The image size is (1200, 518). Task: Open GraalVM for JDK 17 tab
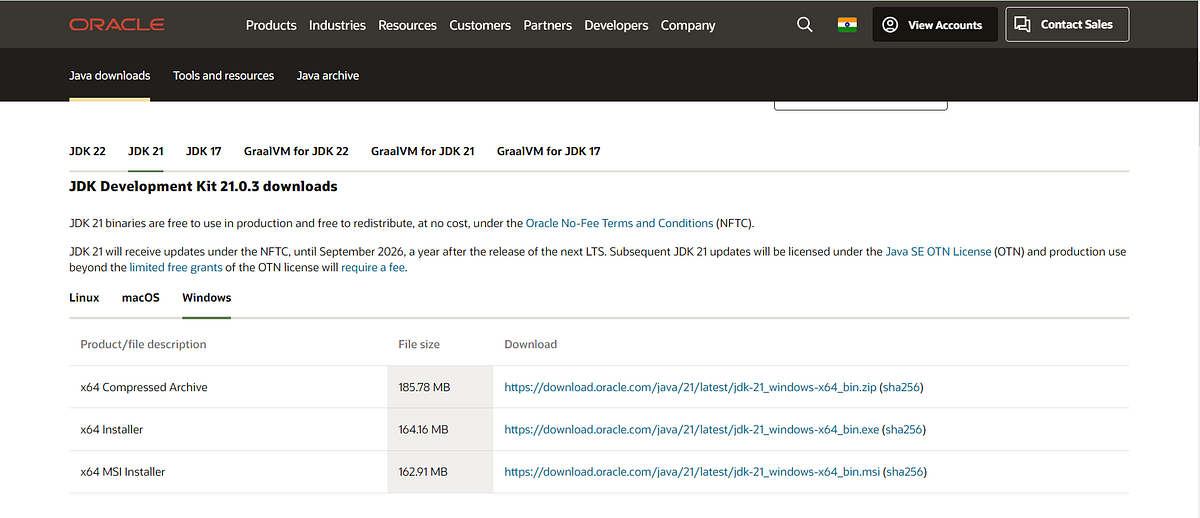coord(548,152)
